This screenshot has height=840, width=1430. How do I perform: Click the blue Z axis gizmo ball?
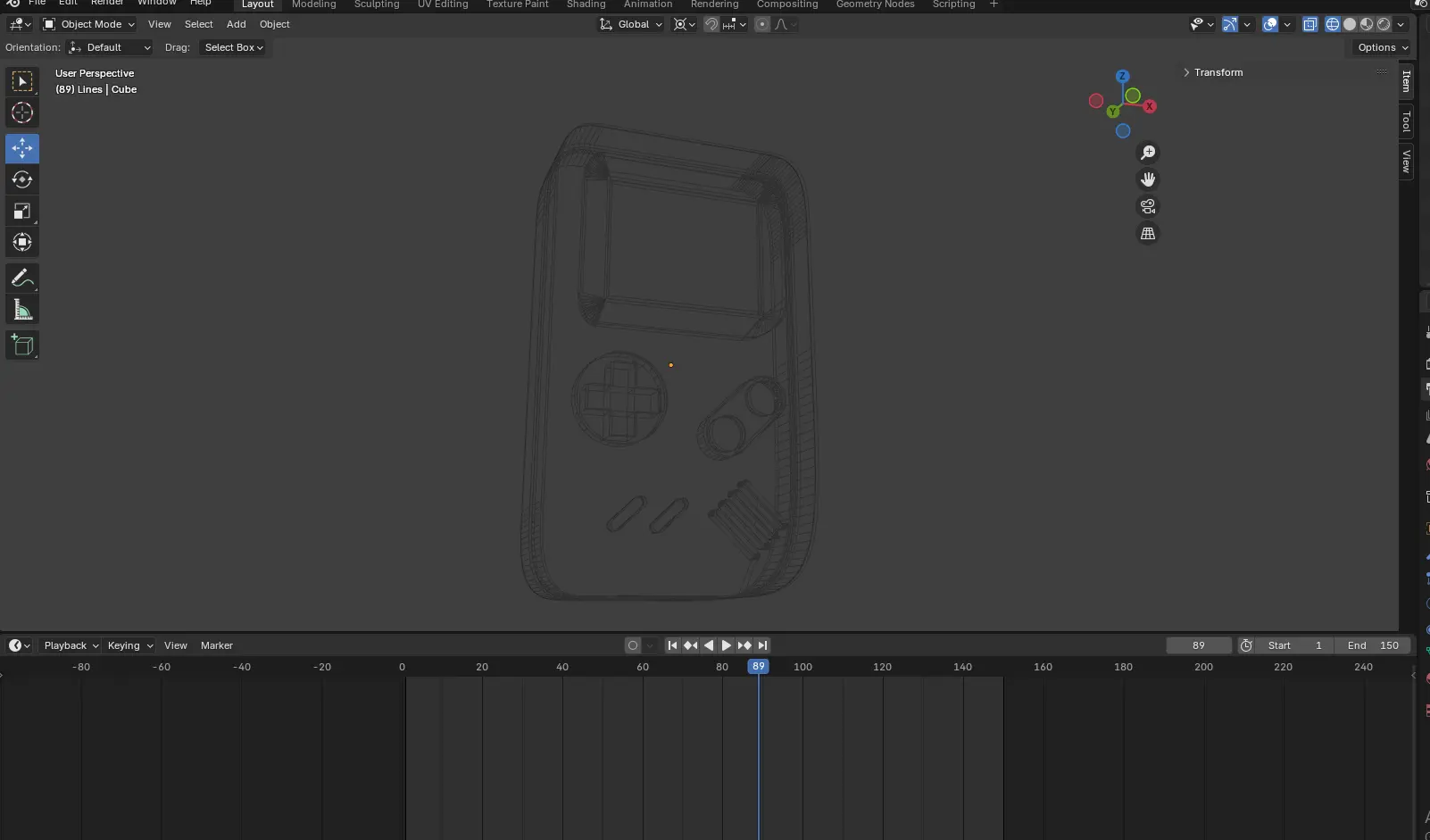(x=1123, y=77)
